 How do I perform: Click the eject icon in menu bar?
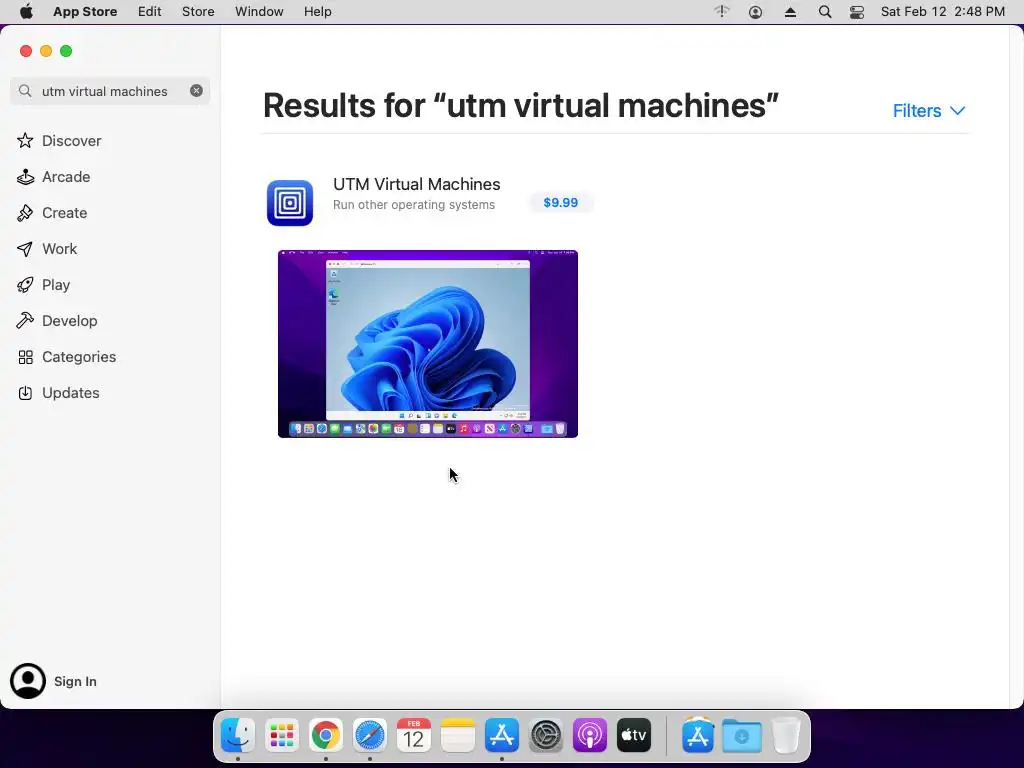pyautogui.click(x=790, y=12)
